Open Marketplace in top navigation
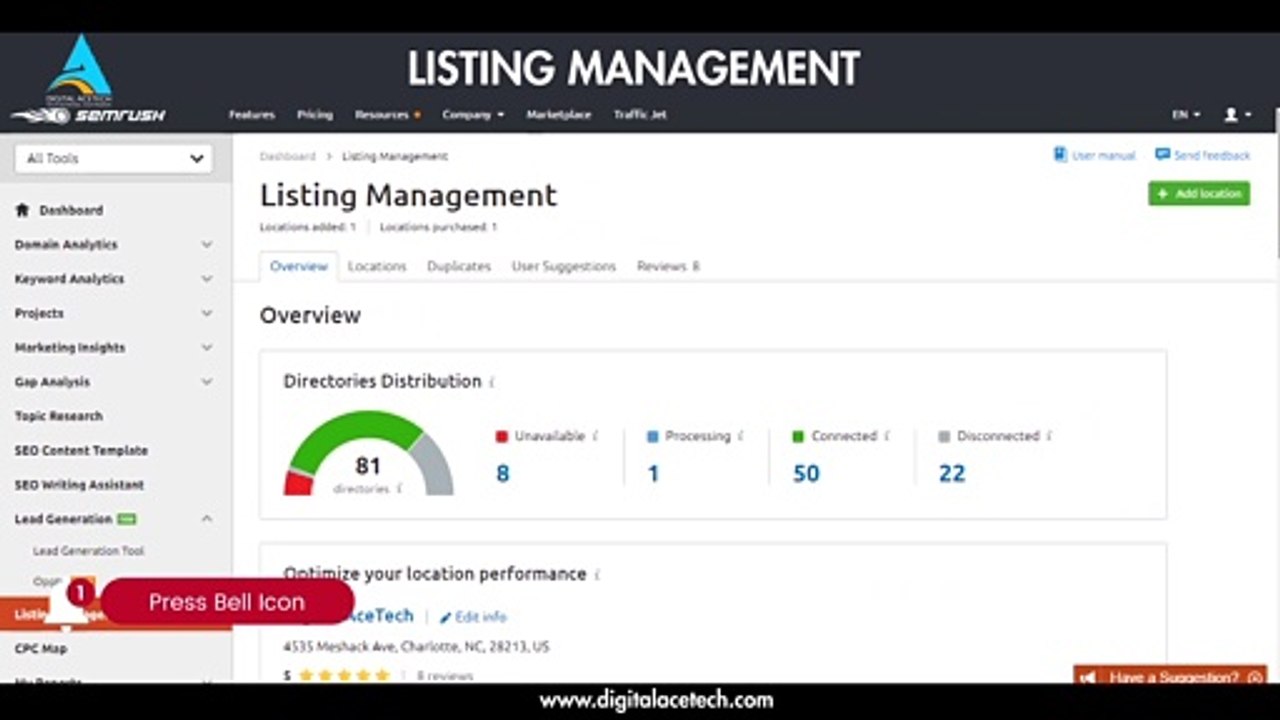 (x=559, y=115)
